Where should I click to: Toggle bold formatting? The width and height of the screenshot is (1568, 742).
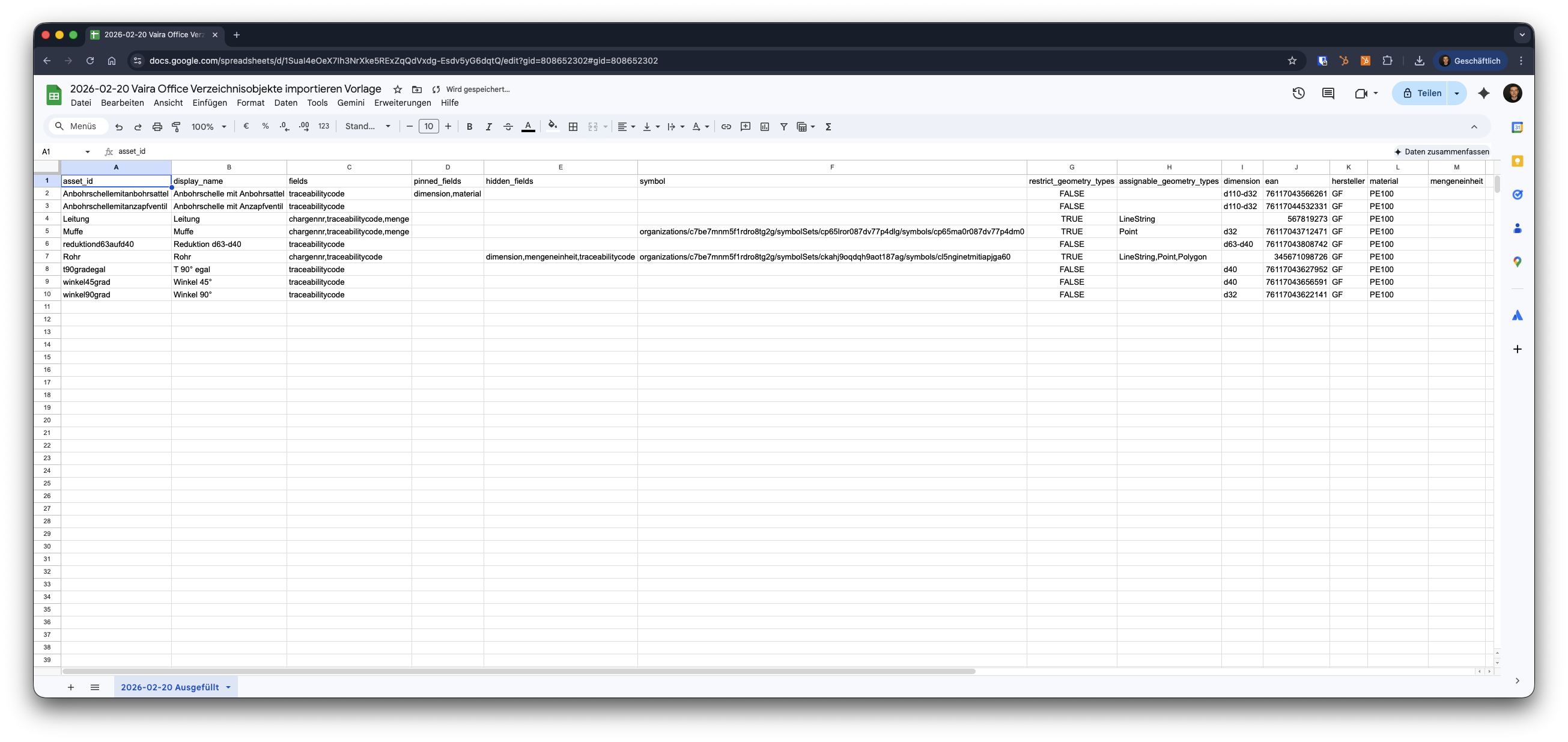[x=469, y=127]
